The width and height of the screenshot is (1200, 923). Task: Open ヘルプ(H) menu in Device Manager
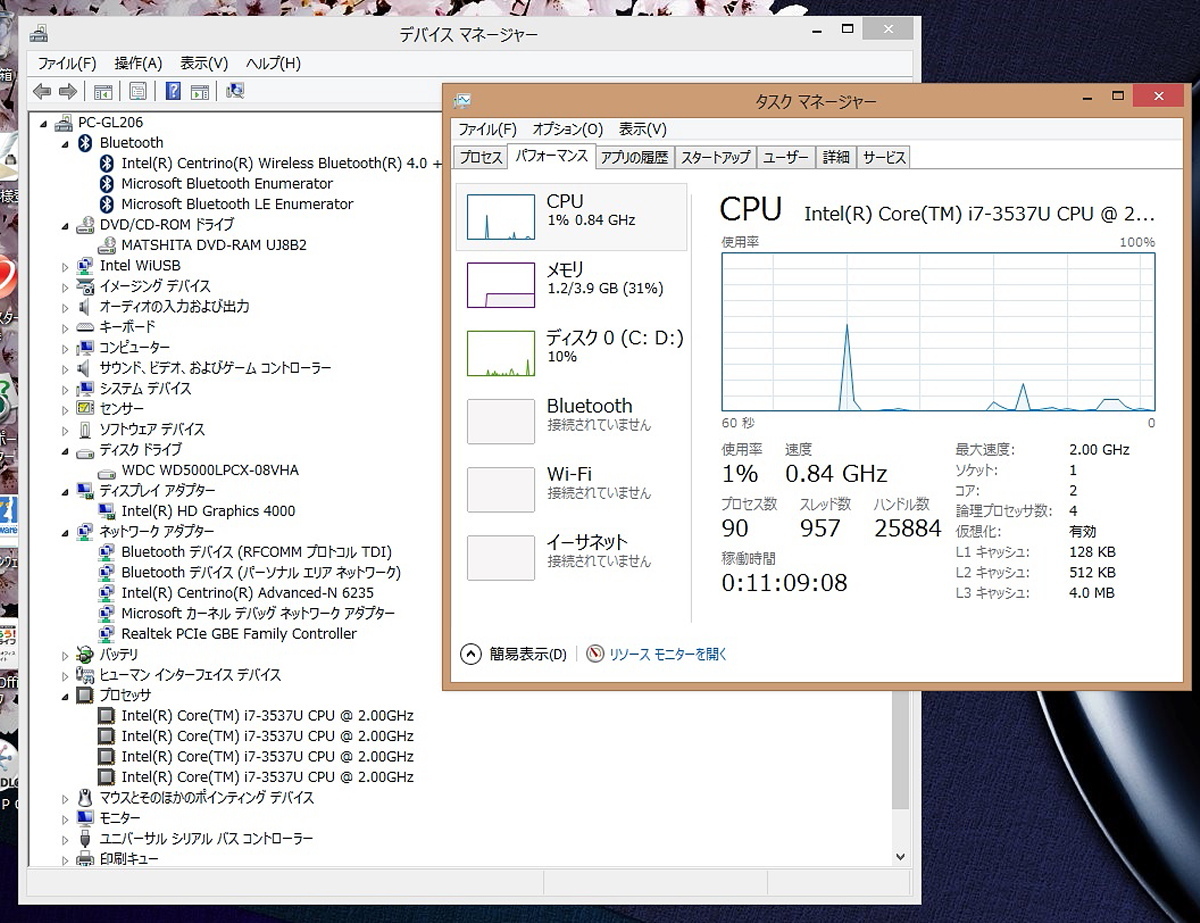point(273,63)
